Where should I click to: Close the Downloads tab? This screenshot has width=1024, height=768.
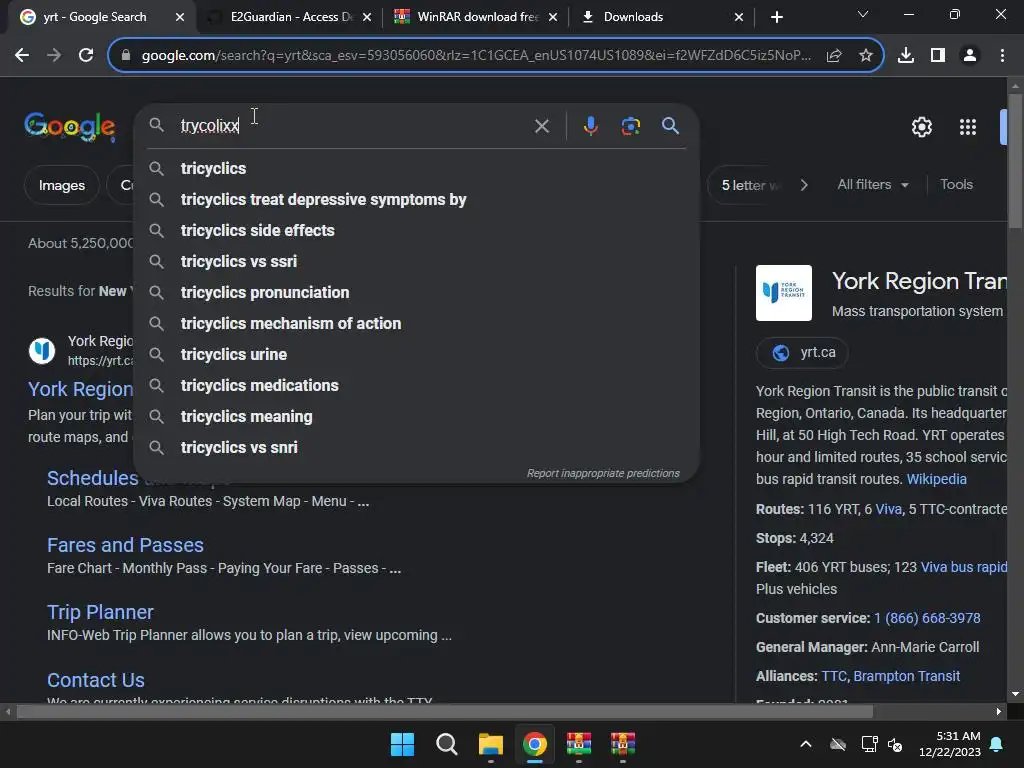pyautogui.click(x=739, y=17)
